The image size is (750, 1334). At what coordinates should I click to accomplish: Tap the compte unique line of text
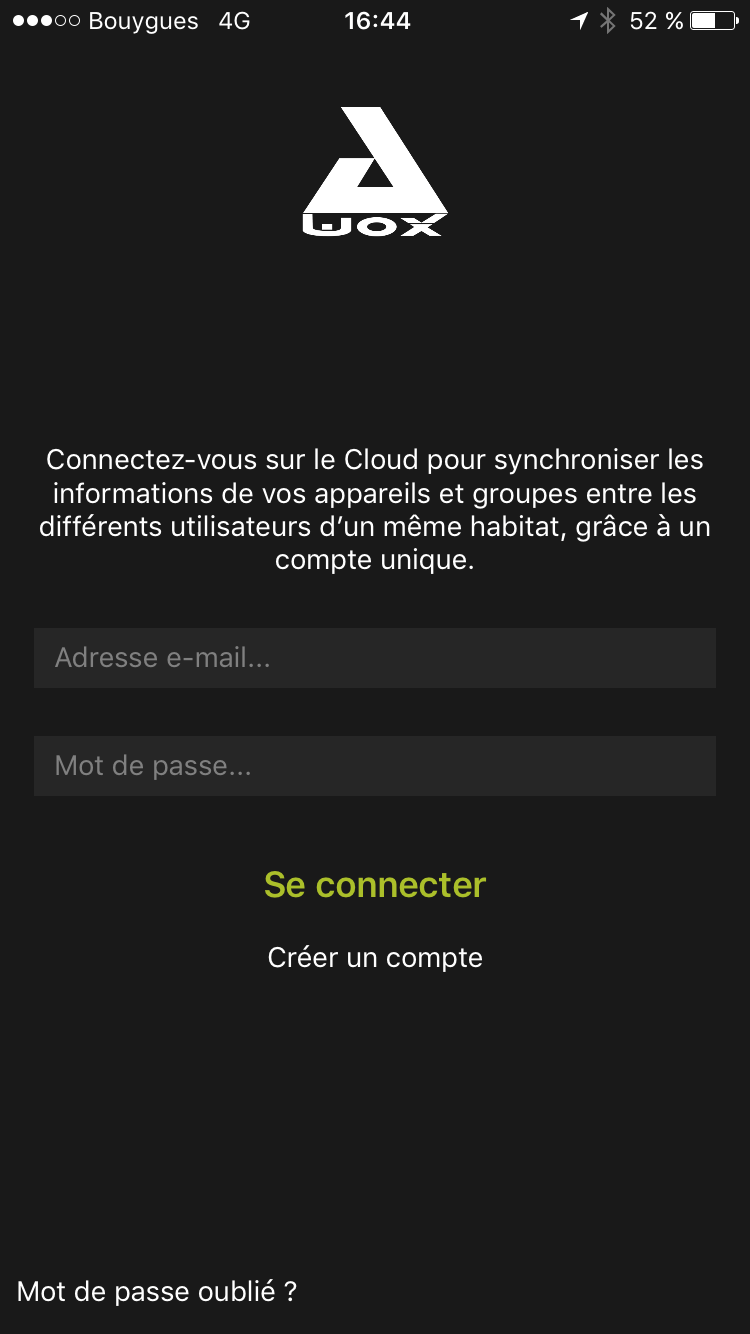coord(375,559)
